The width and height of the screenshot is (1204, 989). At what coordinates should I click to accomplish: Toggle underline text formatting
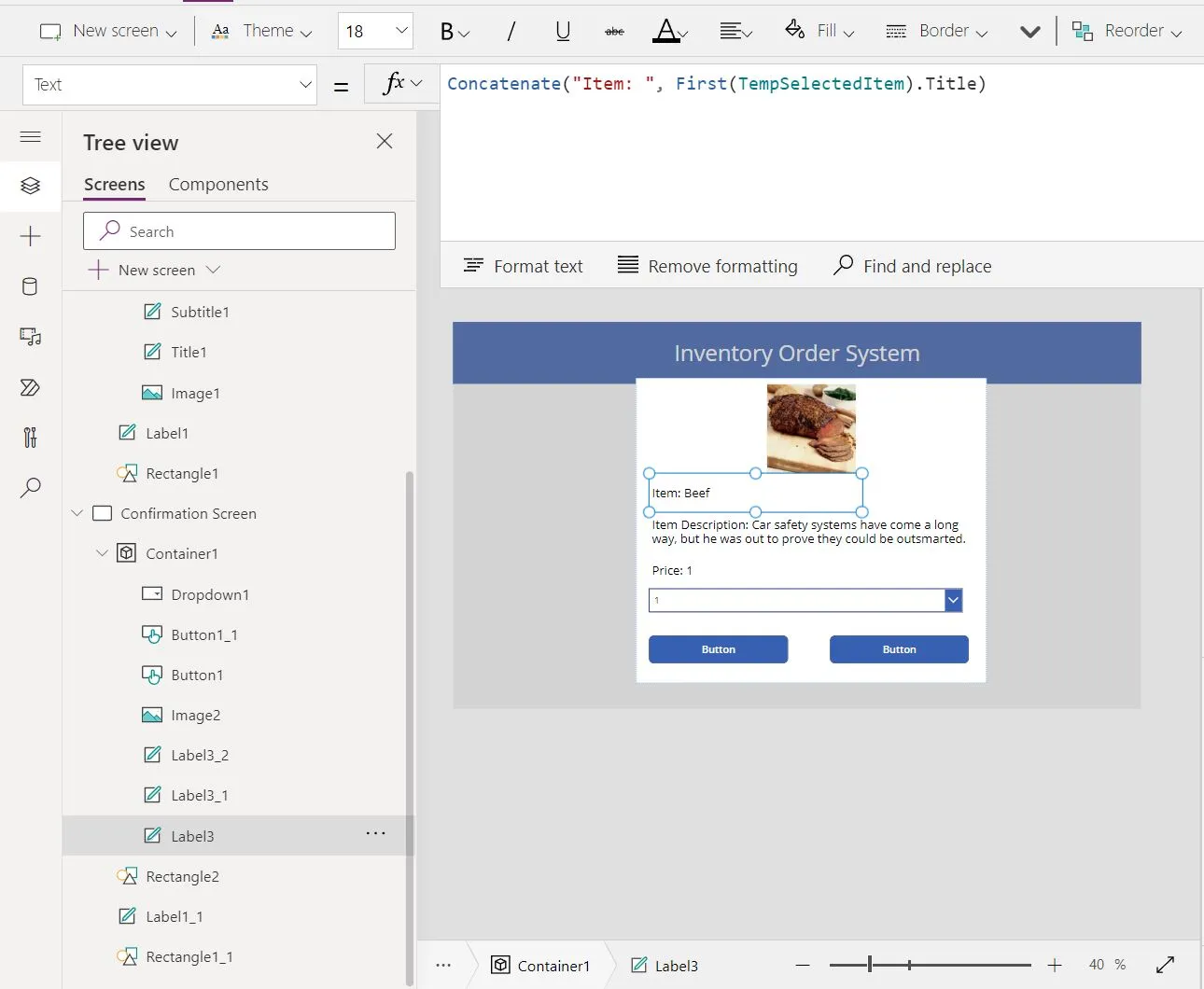[563, 32]
